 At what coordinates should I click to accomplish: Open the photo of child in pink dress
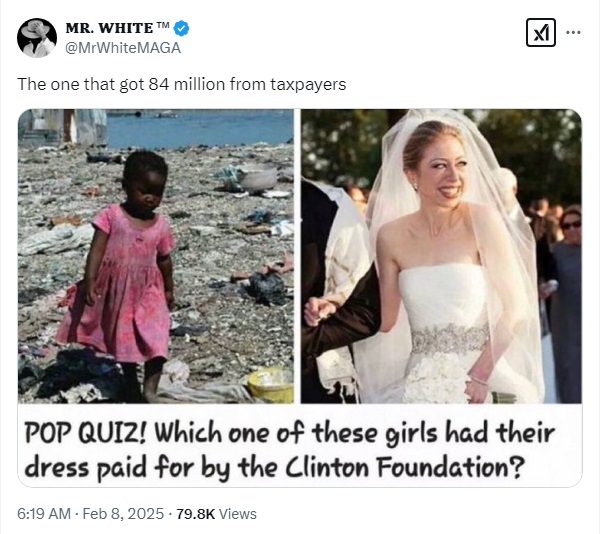point(156,256)
